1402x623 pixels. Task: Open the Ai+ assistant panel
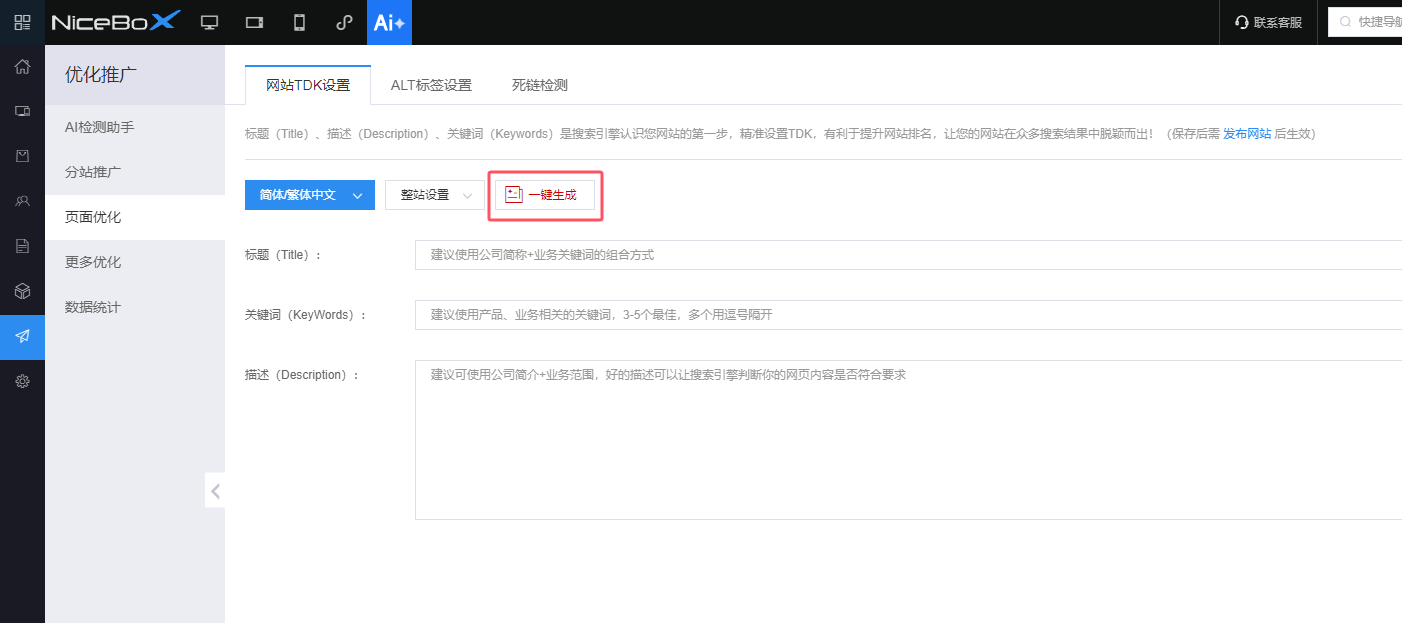(389, 21)
